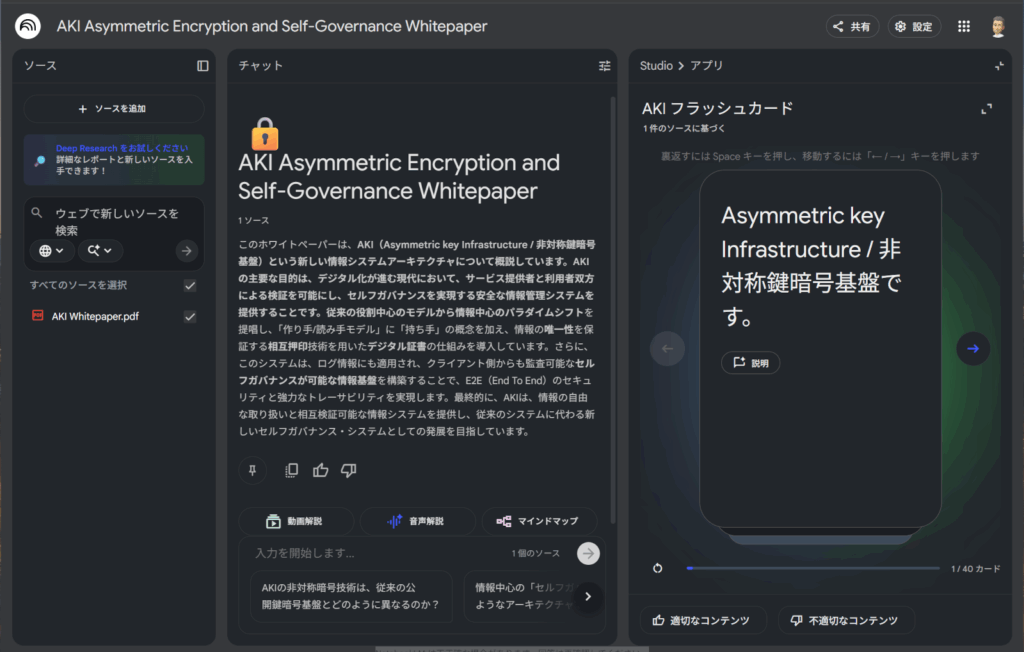Expand flashcards to fullscreen view
The height and width of the screenshot is (652, 1024).
[x=986, y=109]
